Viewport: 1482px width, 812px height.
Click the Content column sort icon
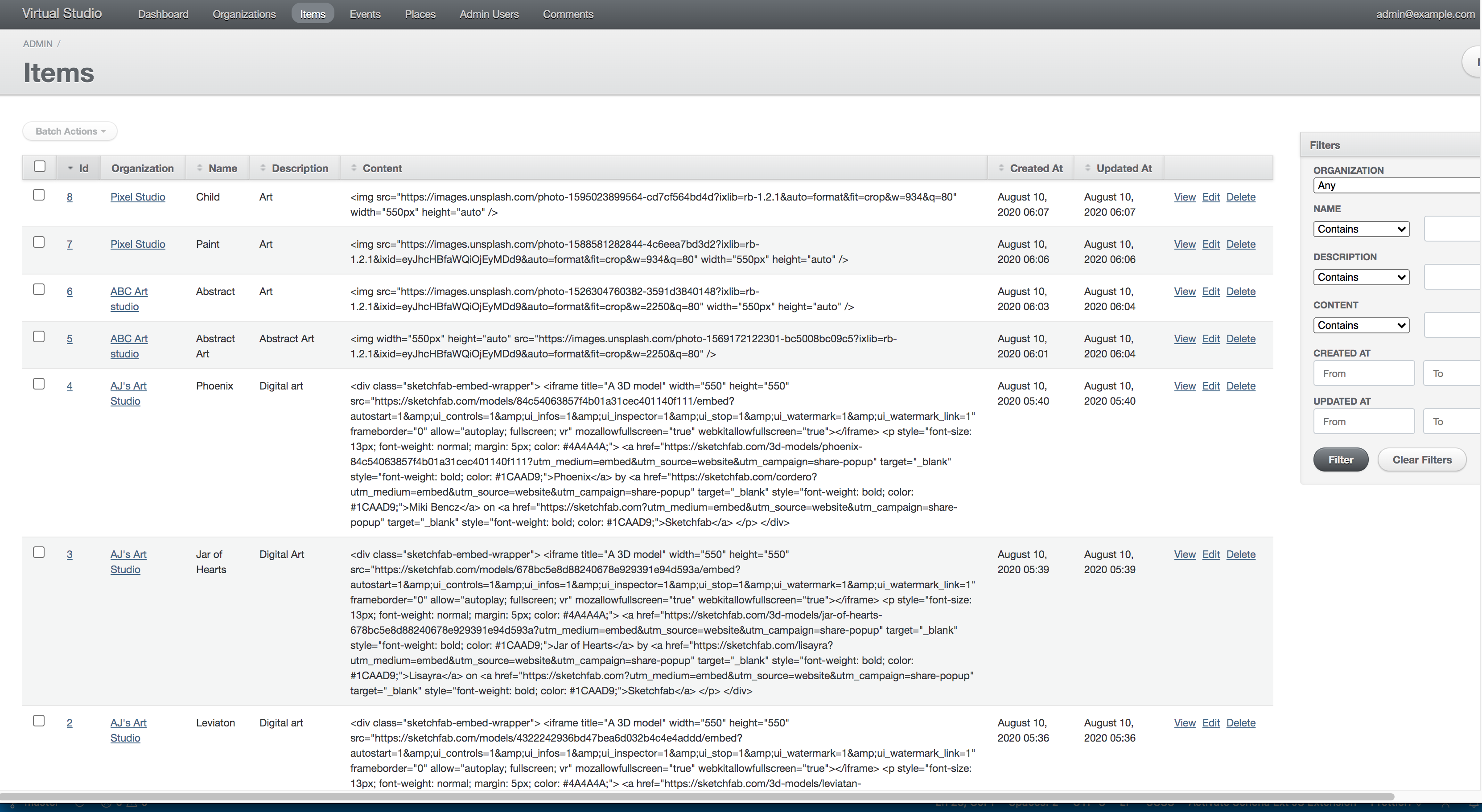click(x=354, y=168)
